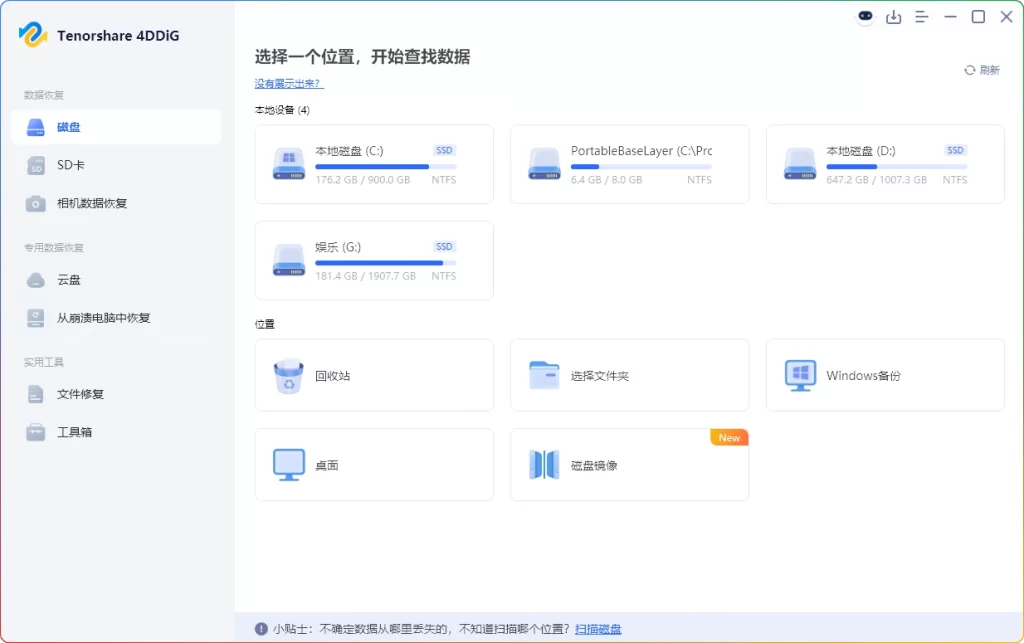Click the AI assistant robot icon
This screenshot has height=643, width=1024.
coord(864,16)
